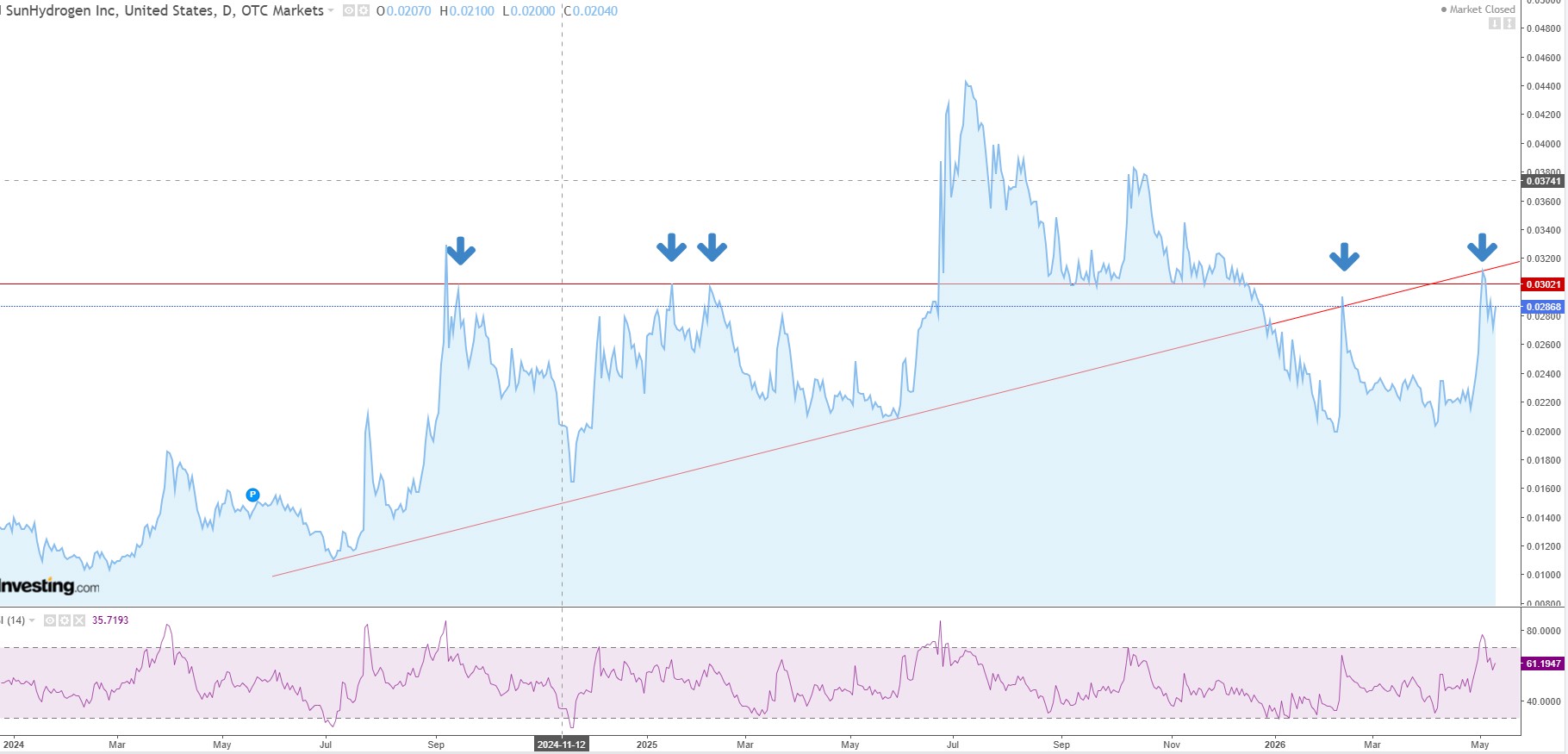Click the close price value 0.02040
Screen dimensions: 1568x754
point(595,11)
